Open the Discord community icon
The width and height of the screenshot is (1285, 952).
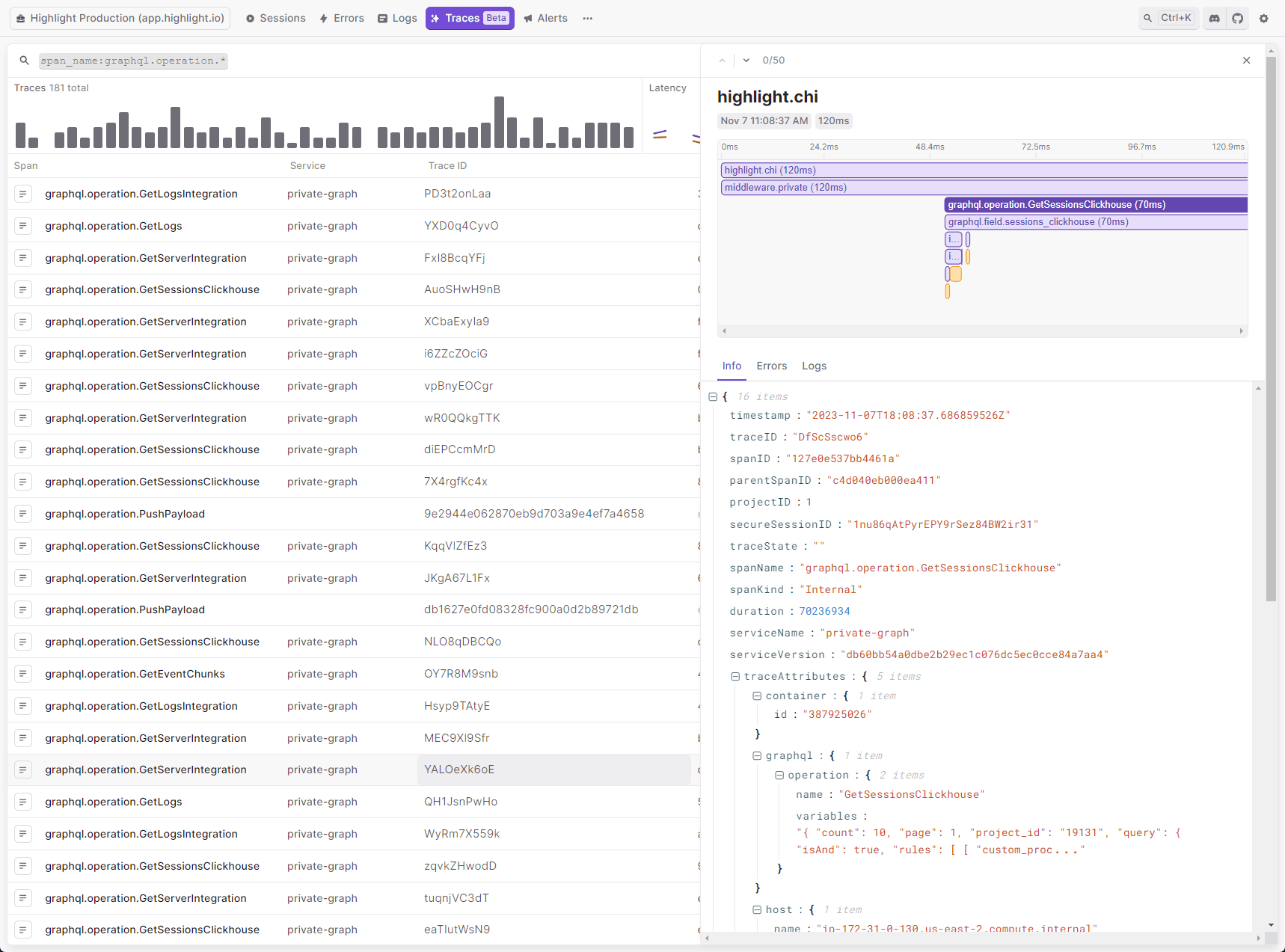tap(1215, 18)
